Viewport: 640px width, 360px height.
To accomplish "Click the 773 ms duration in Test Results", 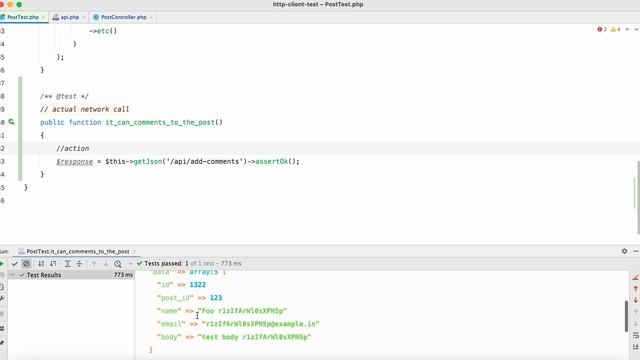I will (123, 275).
